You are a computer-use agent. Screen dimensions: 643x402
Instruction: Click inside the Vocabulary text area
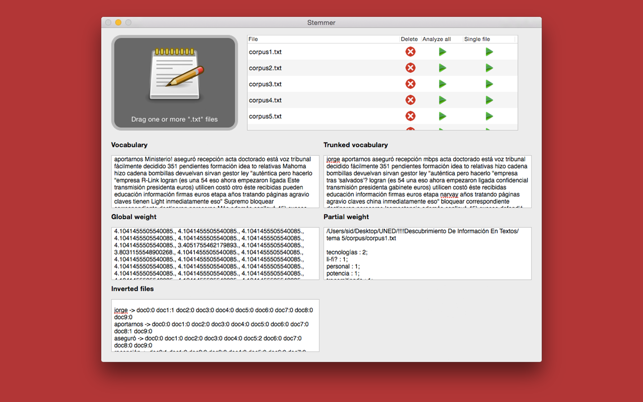click(215, 181)
